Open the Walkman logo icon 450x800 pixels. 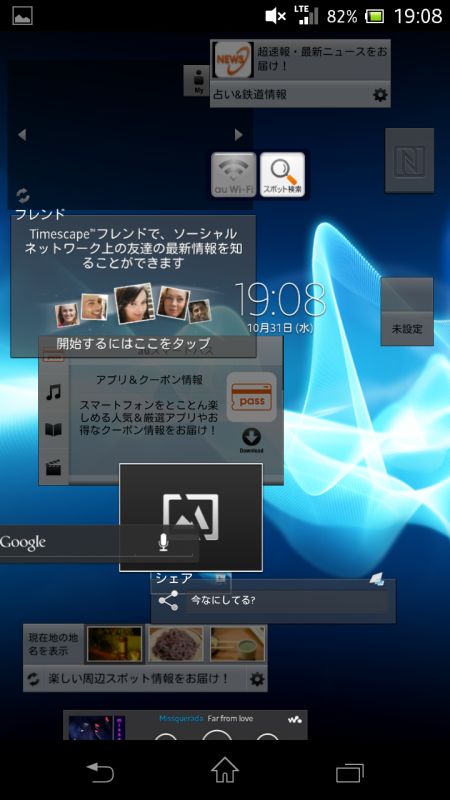click(295, 719)
